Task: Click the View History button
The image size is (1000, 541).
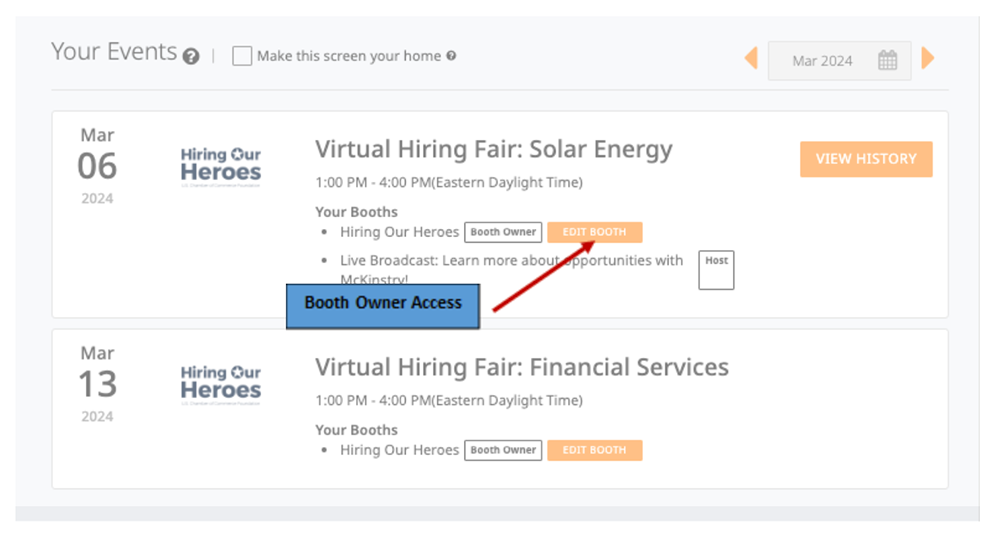Action: pyautogui.click(x=866, y=159)
